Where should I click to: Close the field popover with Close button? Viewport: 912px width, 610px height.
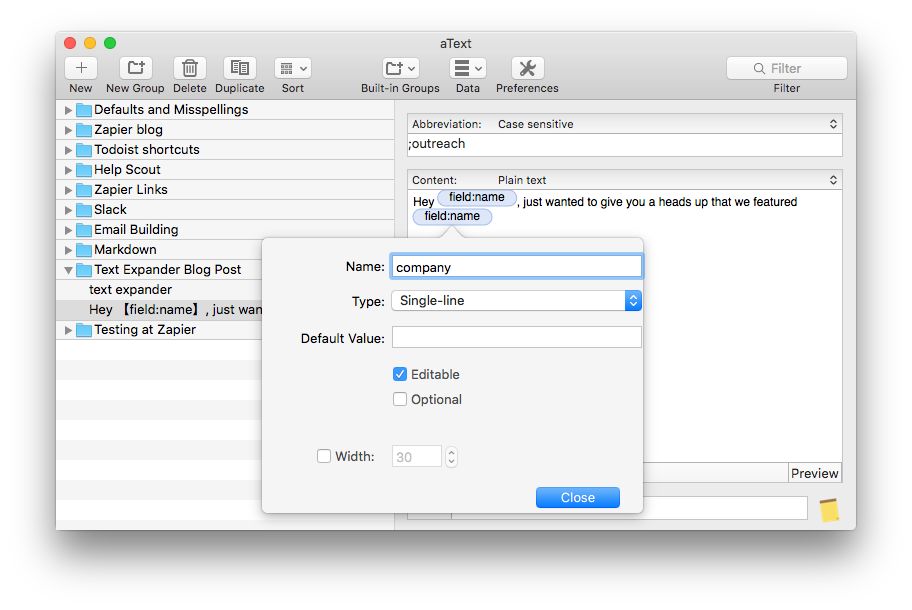pos(578,498)
